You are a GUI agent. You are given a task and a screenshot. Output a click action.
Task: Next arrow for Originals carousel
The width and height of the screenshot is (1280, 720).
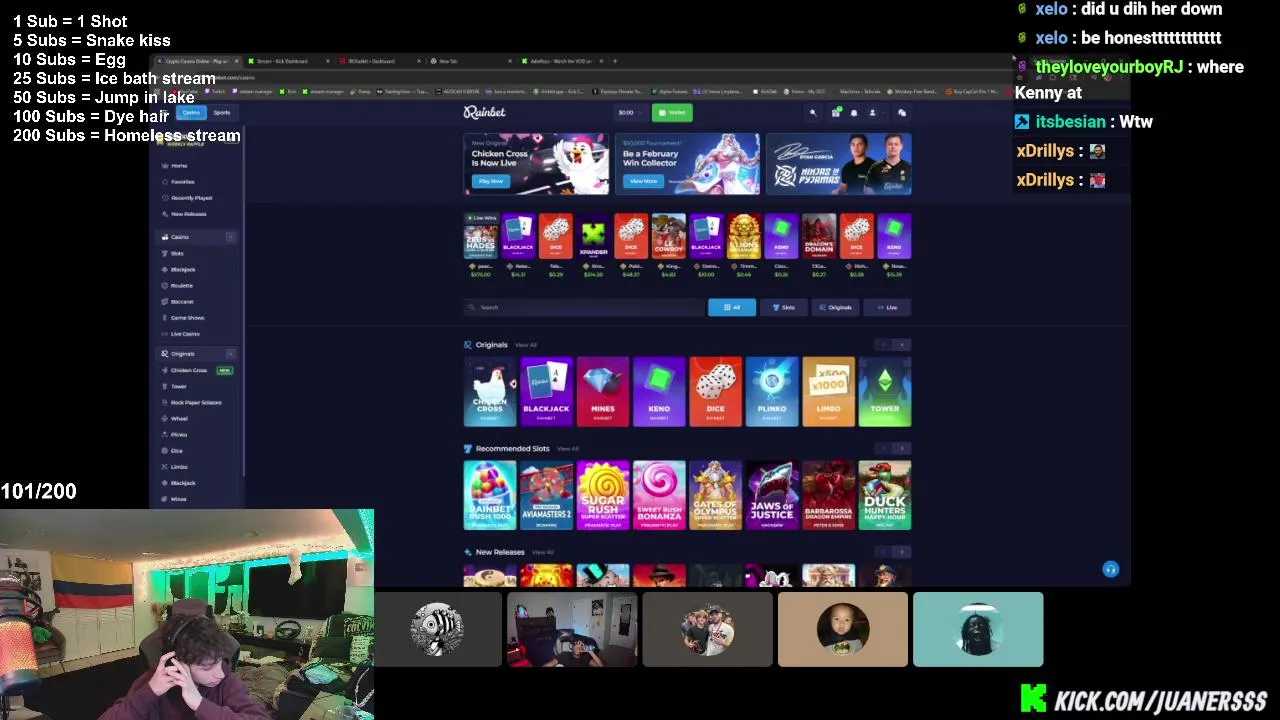coord(902,345)
